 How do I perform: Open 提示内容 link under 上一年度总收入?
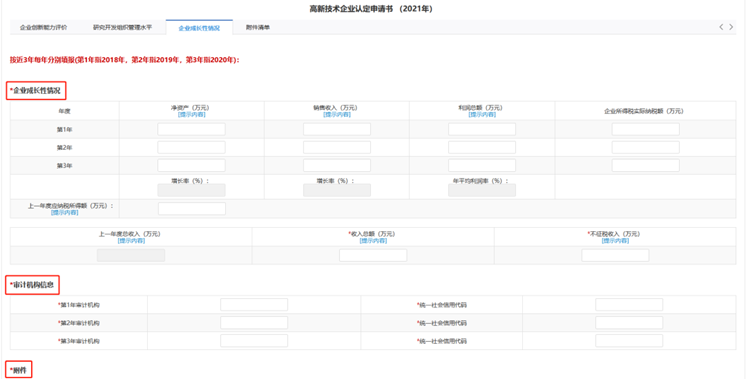tap(131, 241)
